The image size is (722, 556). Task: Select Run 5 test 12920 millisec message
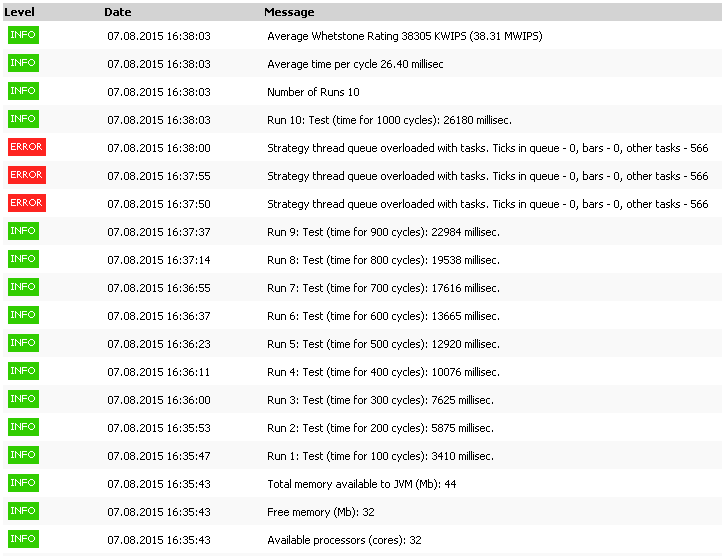[383, 344]
